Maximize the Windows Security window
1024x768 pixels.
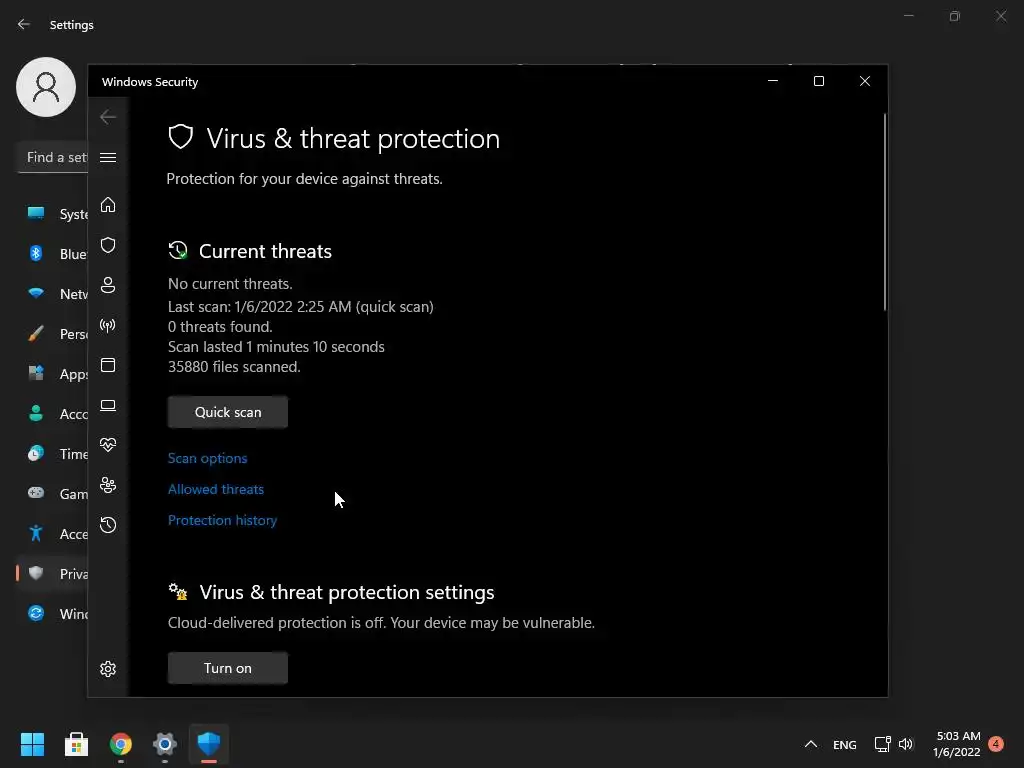pos(819,81)
